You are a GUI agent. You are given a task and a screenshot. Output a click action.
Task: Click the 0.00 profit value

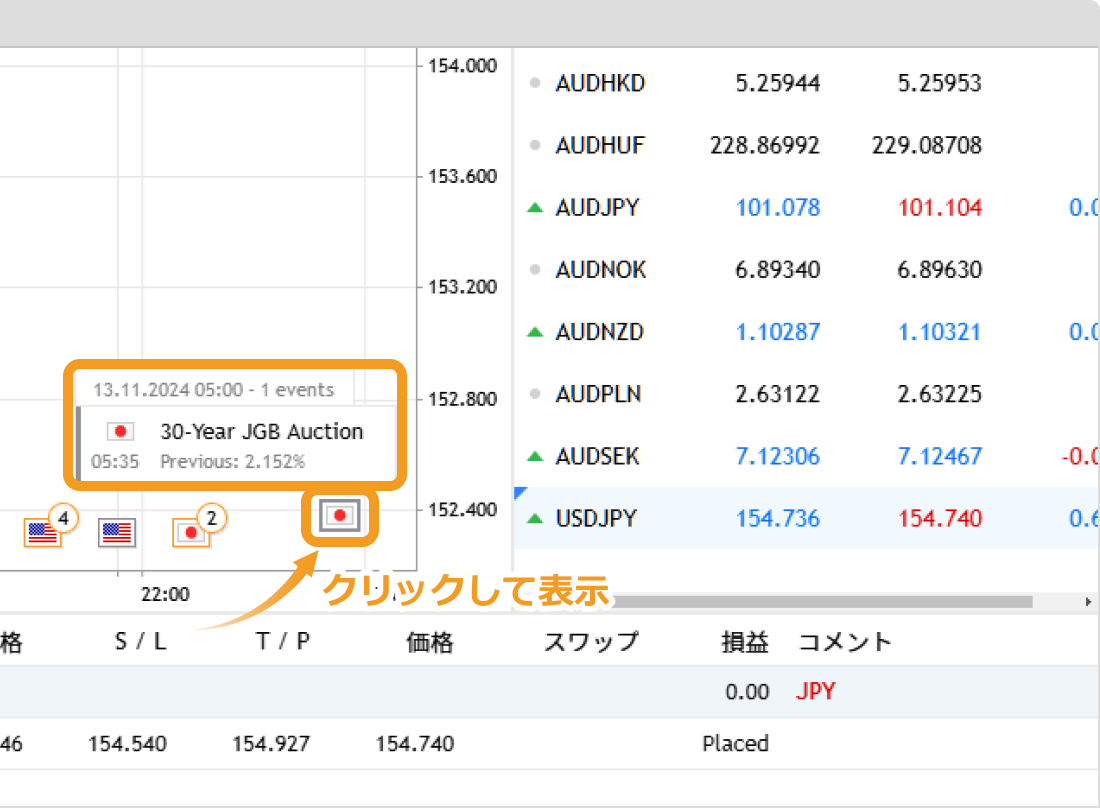click(747, 692)
